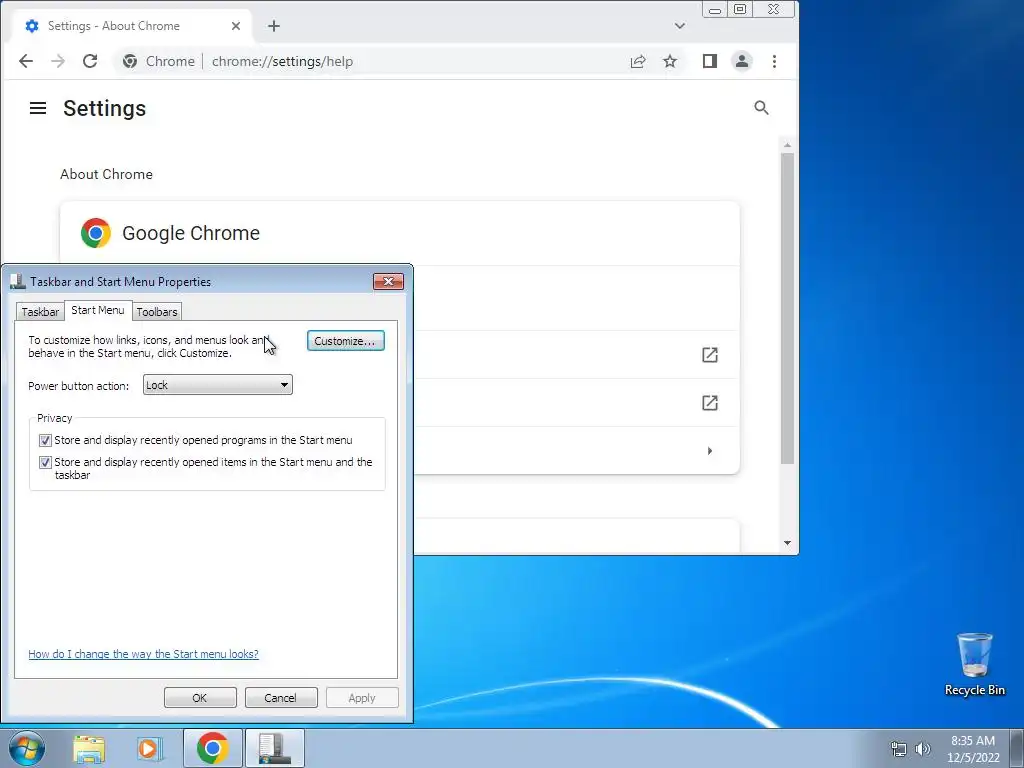Expand the row with right arrow chevron
The image size is (1024, 768).
pyautogui.click(x=710, y=451)
